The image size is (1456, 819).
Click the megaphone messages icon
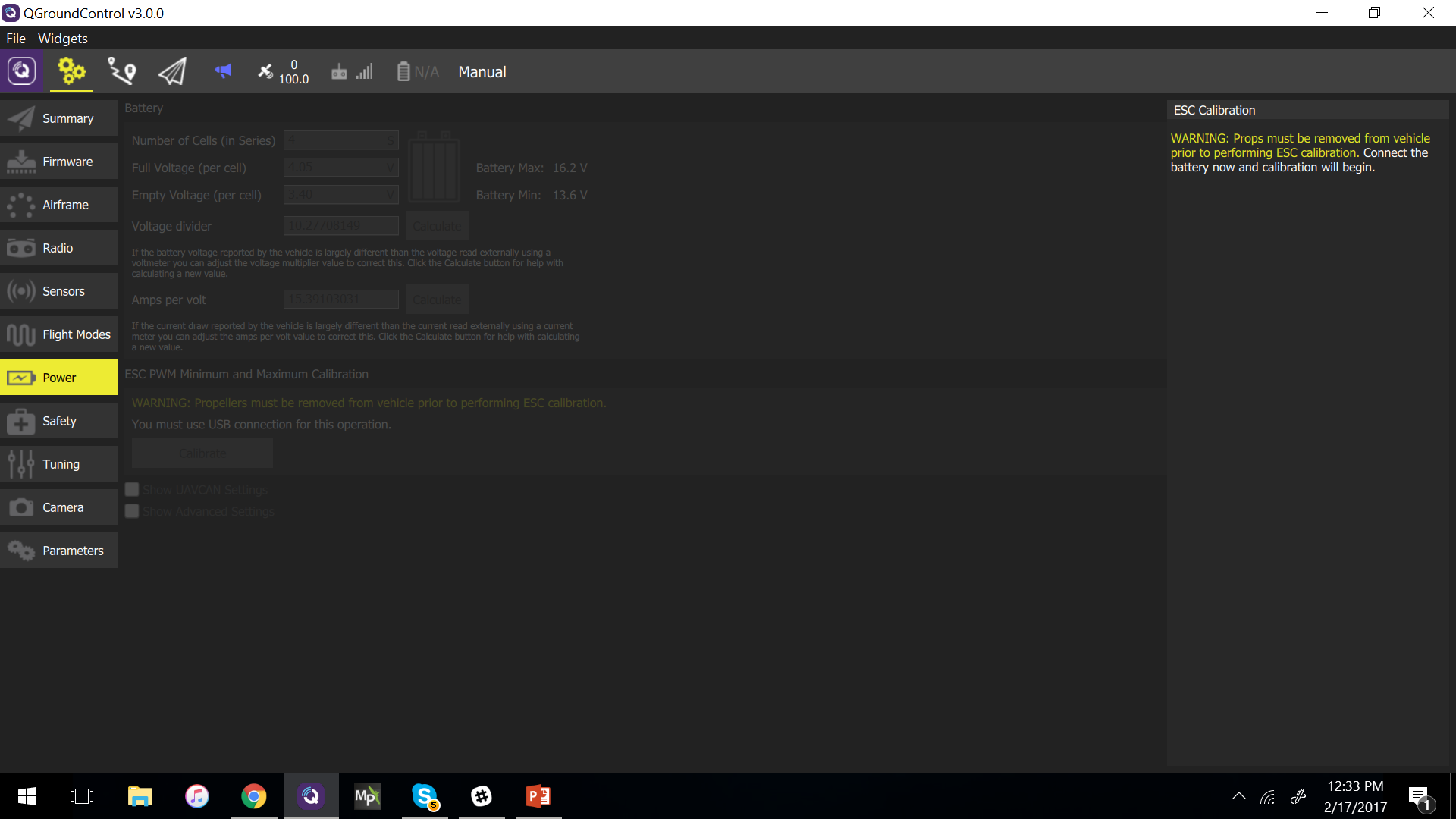223,71
